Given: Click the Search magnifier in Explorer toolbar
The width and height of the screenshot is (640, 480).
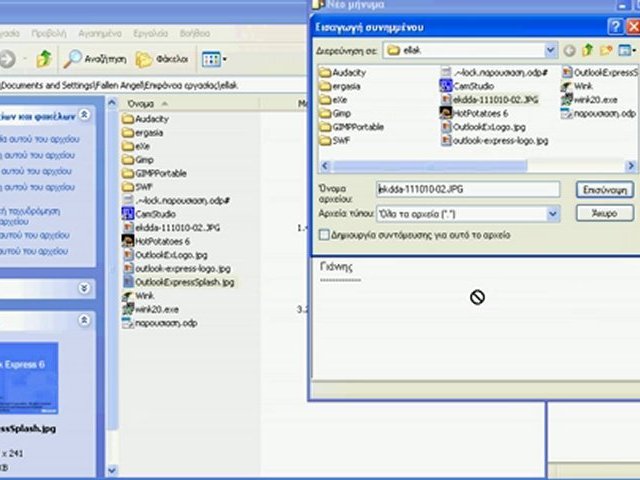Looking at the screenshot, I should coord(73,59).
